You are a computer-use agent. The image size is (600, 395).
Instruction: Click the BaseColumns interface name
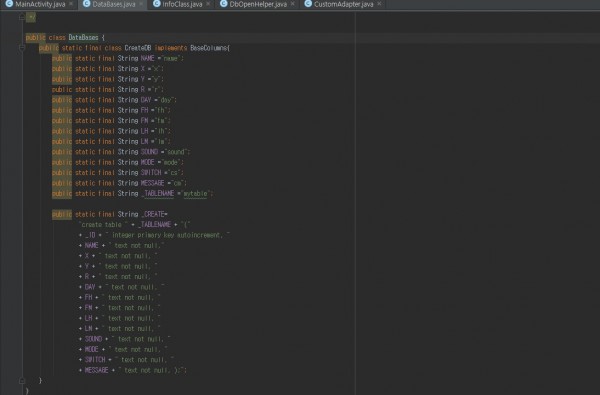209,48
